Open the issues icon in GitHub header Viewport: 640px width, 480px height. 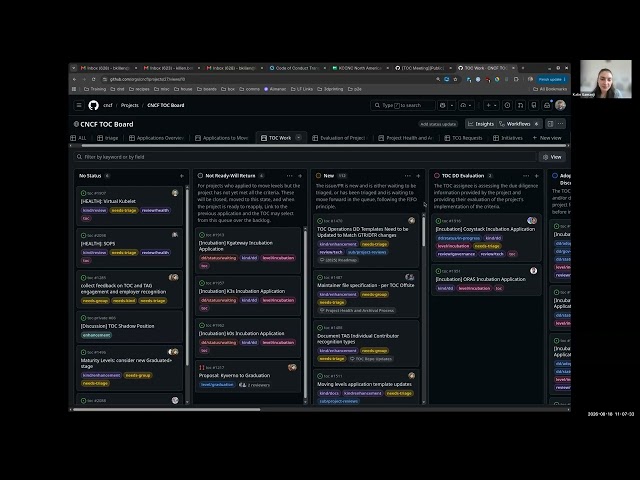507,105
